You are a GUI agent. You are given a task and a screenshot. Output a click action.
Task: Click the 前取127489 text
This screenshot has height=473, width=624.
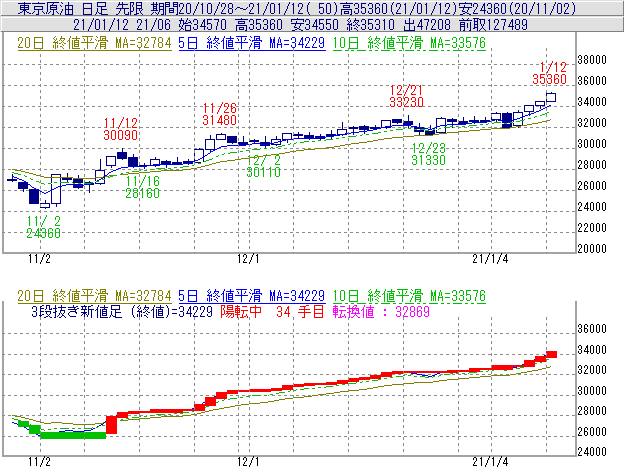click(x=493, y=25)
